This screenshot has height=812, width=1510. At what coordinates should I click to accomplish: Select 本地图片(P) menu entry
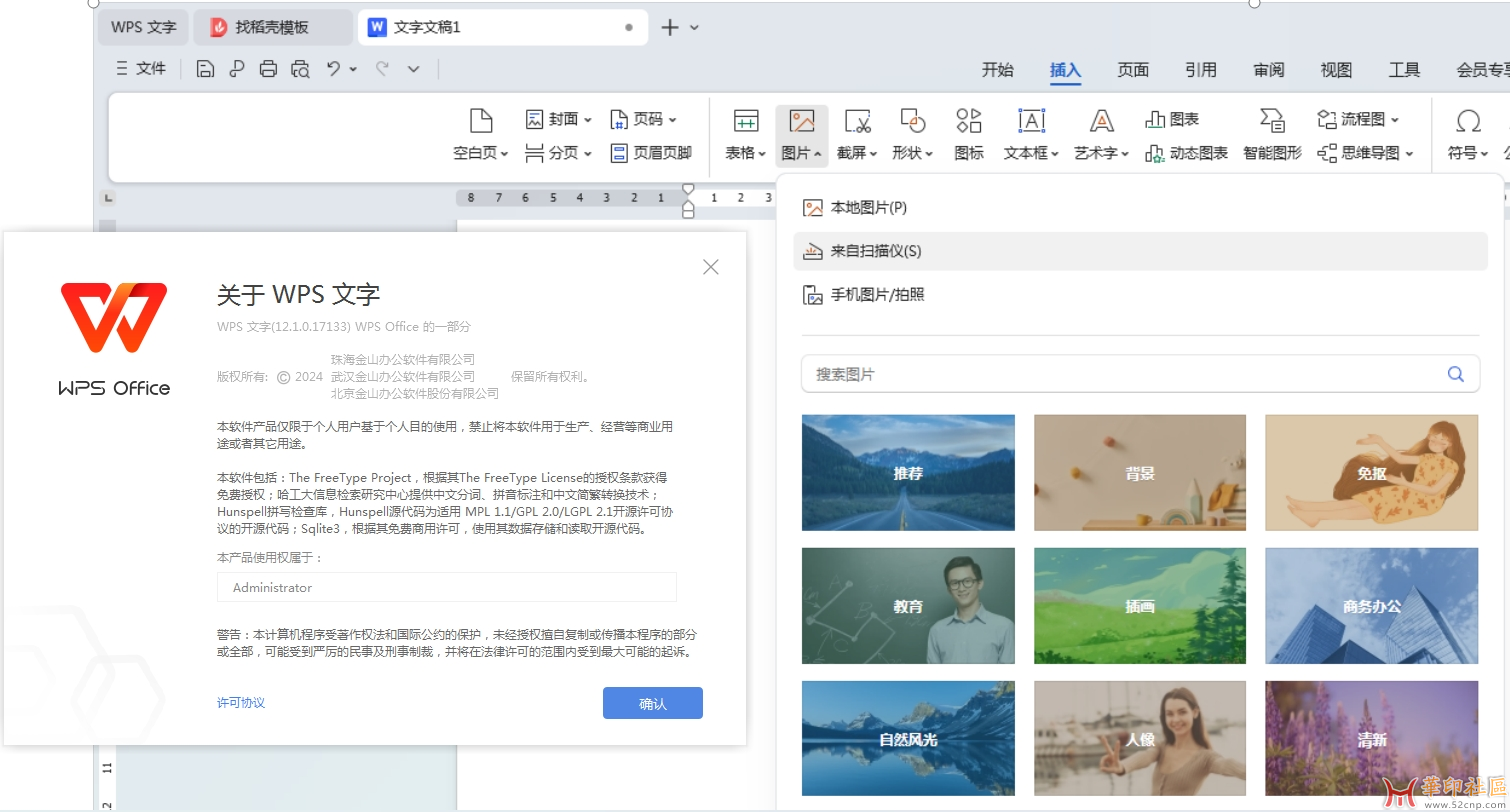(x=1140, y=207)
